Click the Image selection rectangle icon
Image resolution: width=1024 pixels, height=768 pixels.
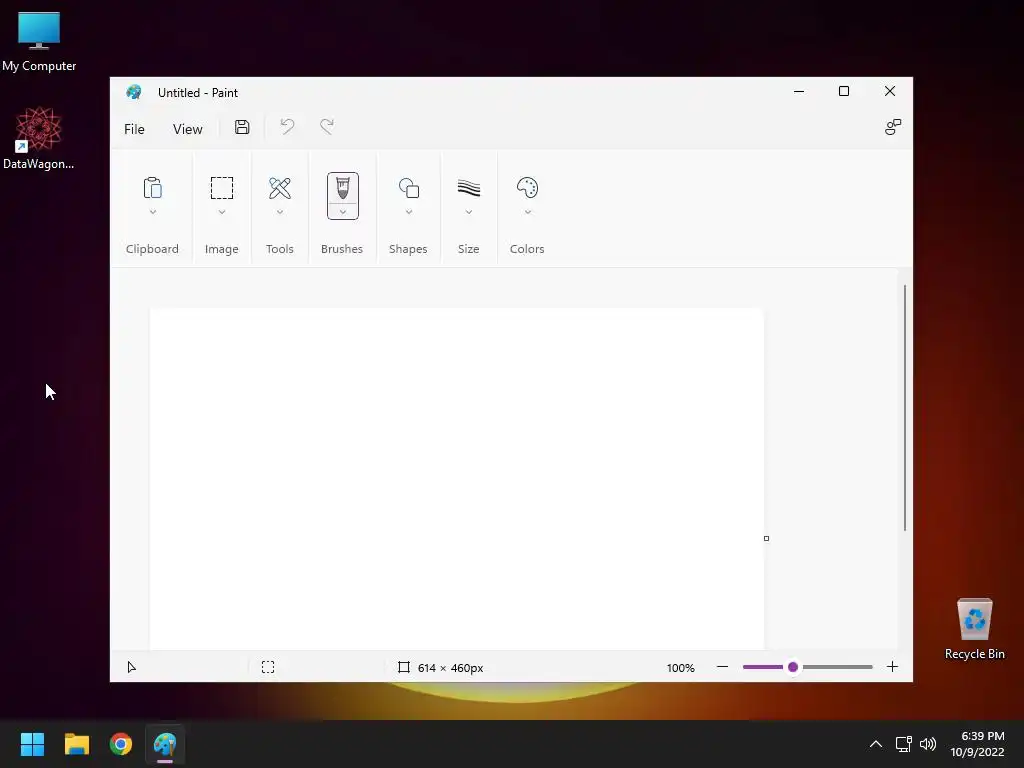221,188
